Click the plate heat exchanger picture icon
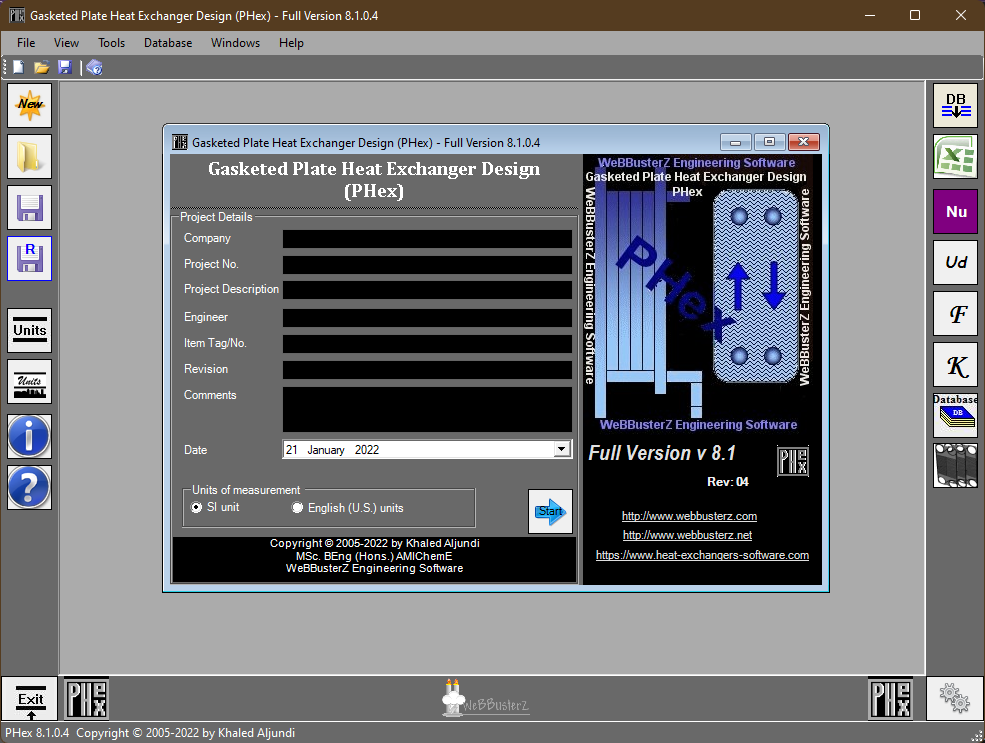This screenshot has width=985, height=743. [x=955, y=466]
